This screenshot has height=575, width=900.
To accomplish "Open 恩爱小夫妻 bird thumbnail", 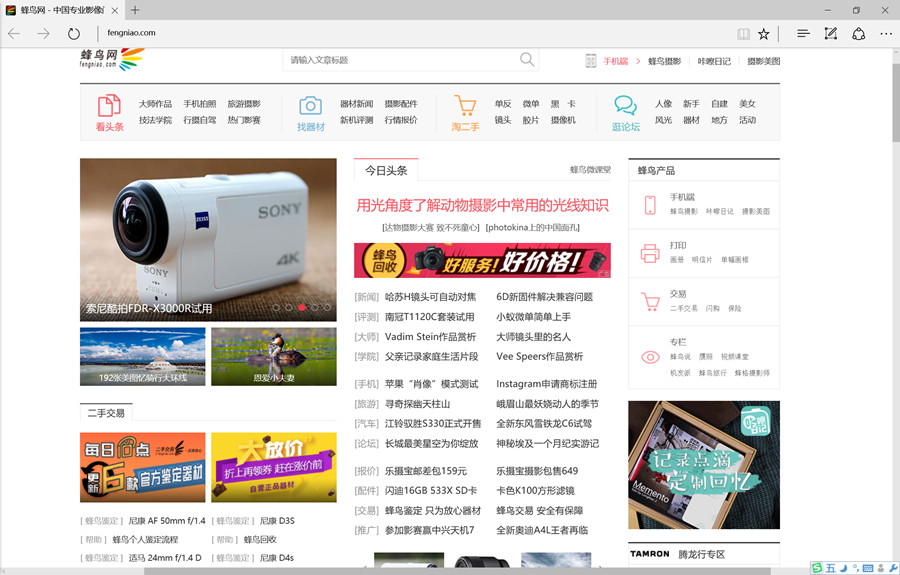I will point(274,356).
